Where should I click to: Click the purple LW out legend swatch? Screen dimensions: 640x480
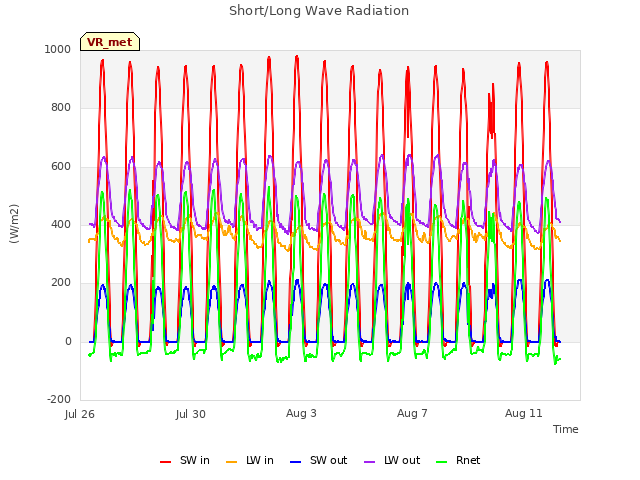tap(369, 462)
